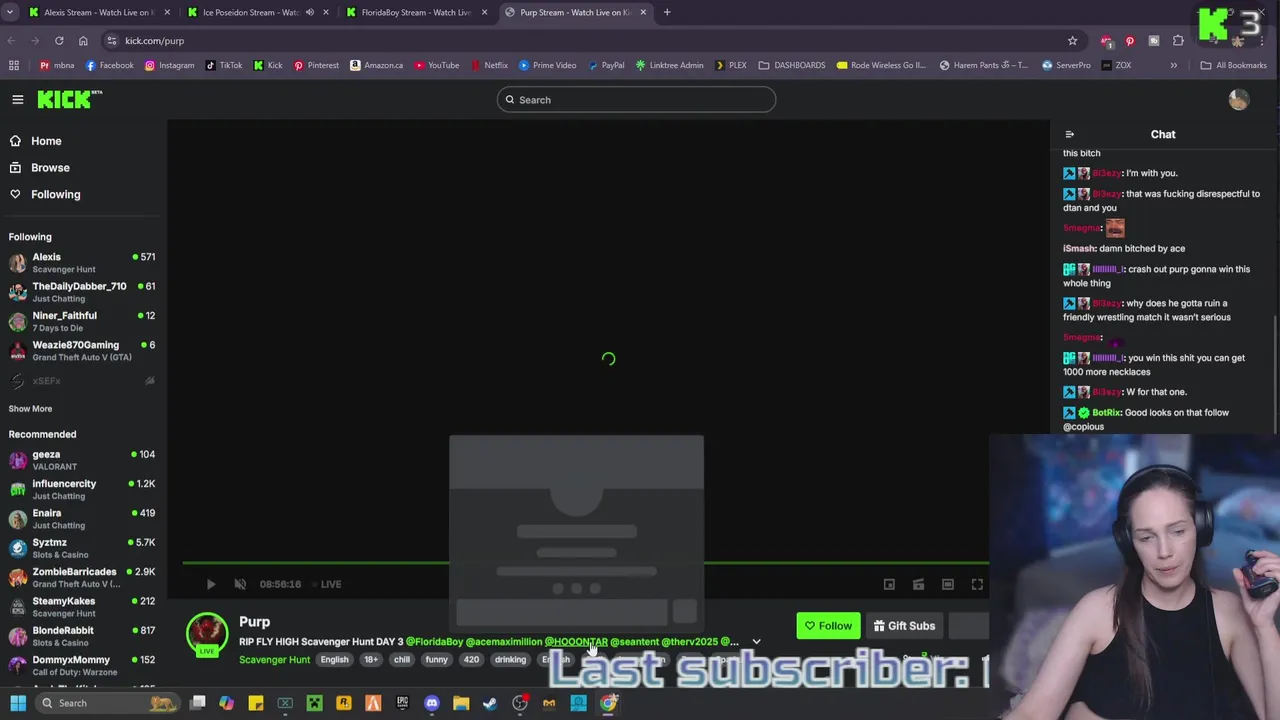This screenshot has height=720, width=1280.
Task: Expand the stream title description chevron
Action: (756, 642)
